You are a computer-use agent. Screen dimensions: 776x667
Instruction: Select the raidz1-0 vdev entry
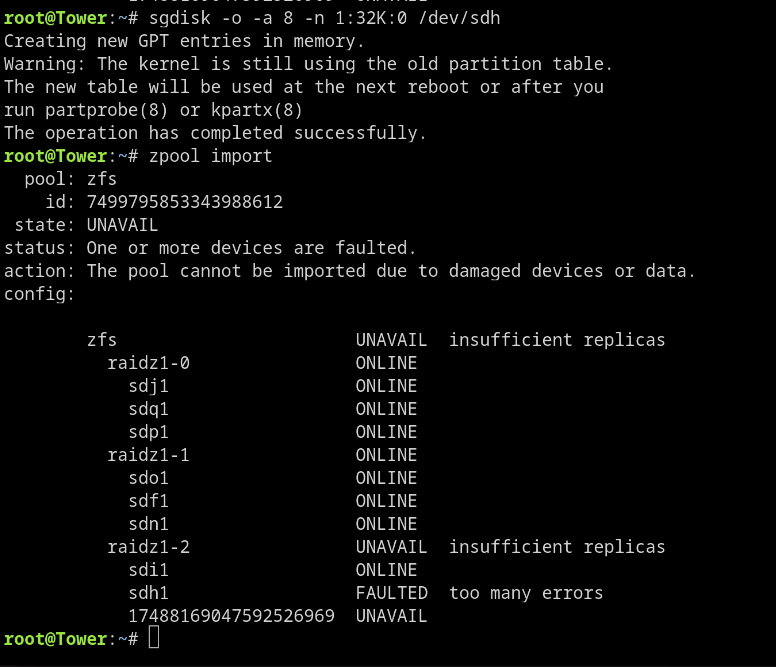click(148, 363)
